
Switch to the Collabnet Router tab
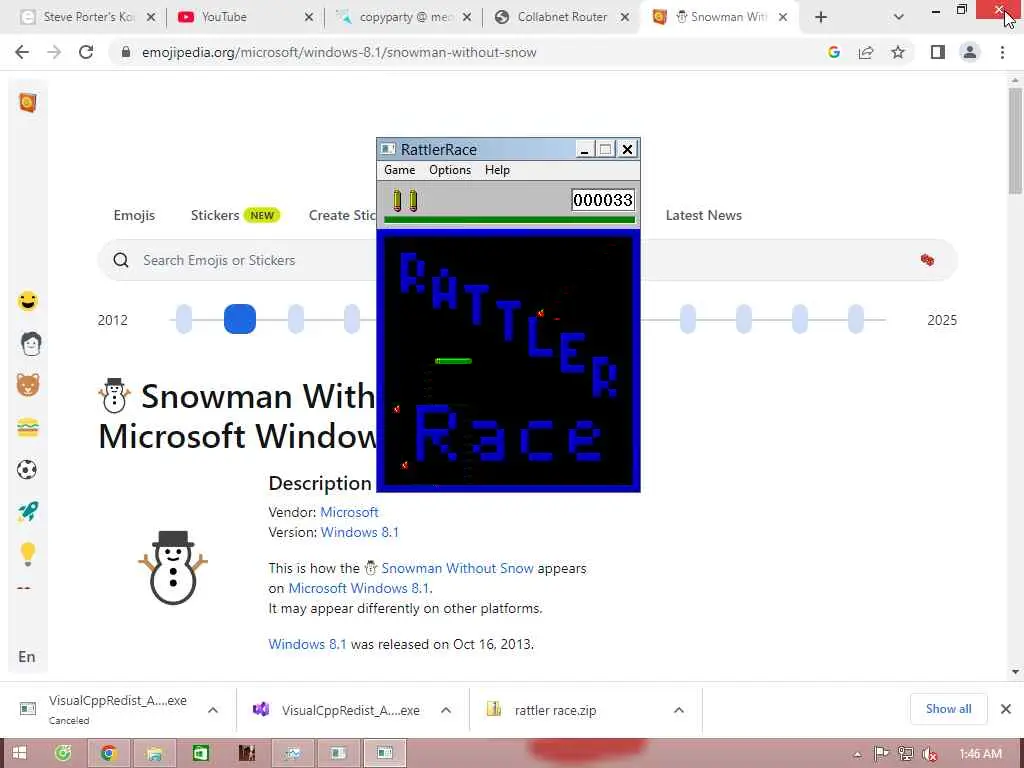pos(562,17)
